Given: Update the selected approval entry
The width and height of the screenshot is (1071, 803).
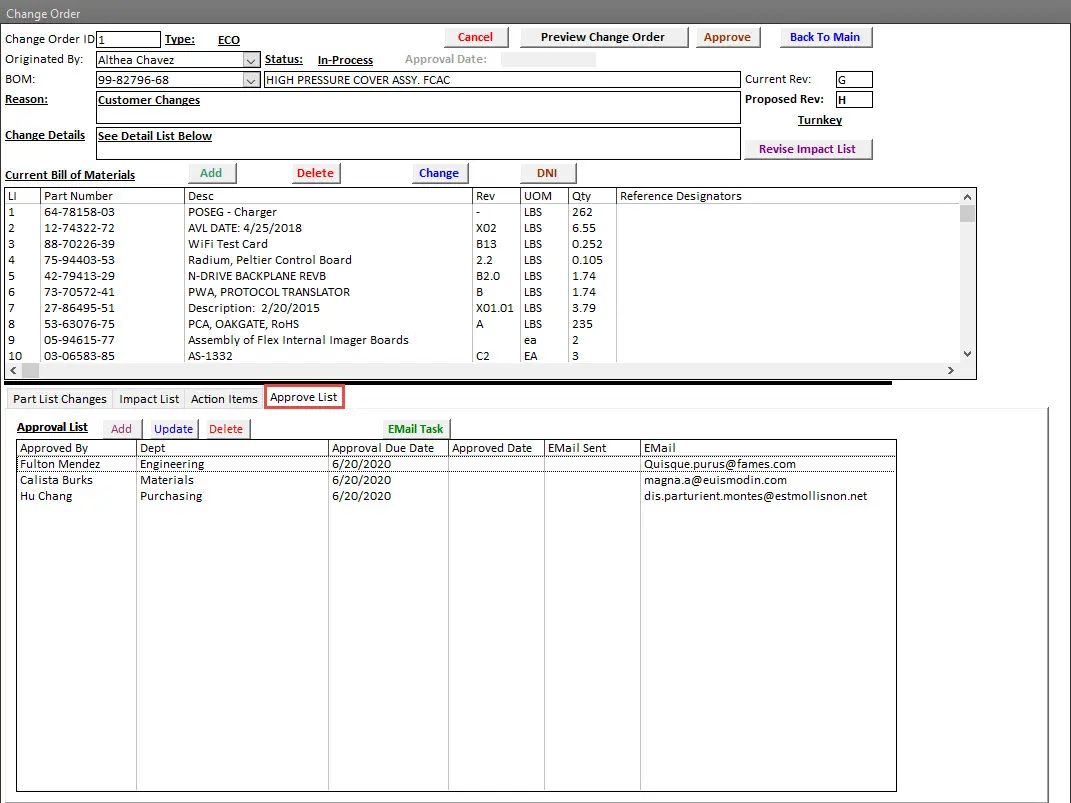Looking at the screenshot, I should click(x=173, y=429).
